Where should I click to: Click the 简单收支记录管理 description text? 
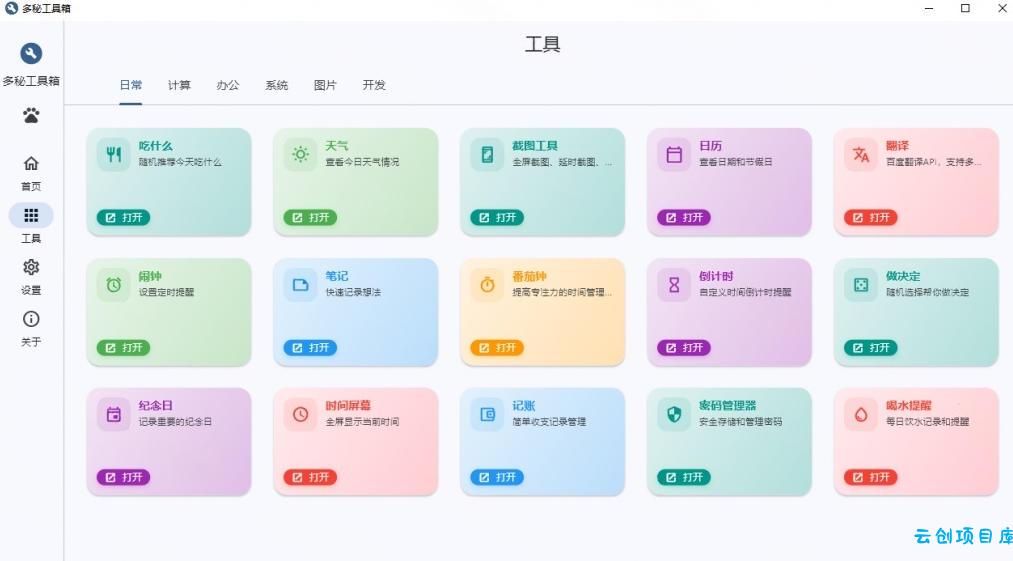549,421
